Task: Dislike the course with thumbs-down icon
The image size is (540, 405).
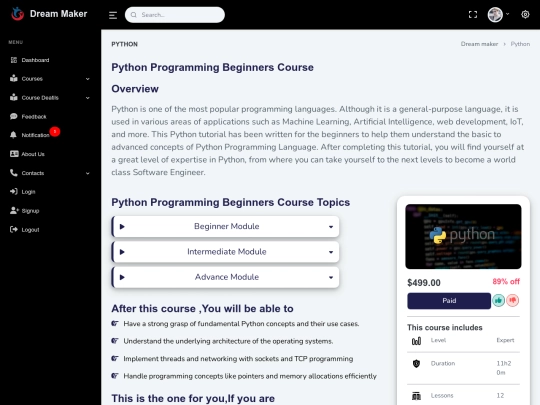Action: 513,301
